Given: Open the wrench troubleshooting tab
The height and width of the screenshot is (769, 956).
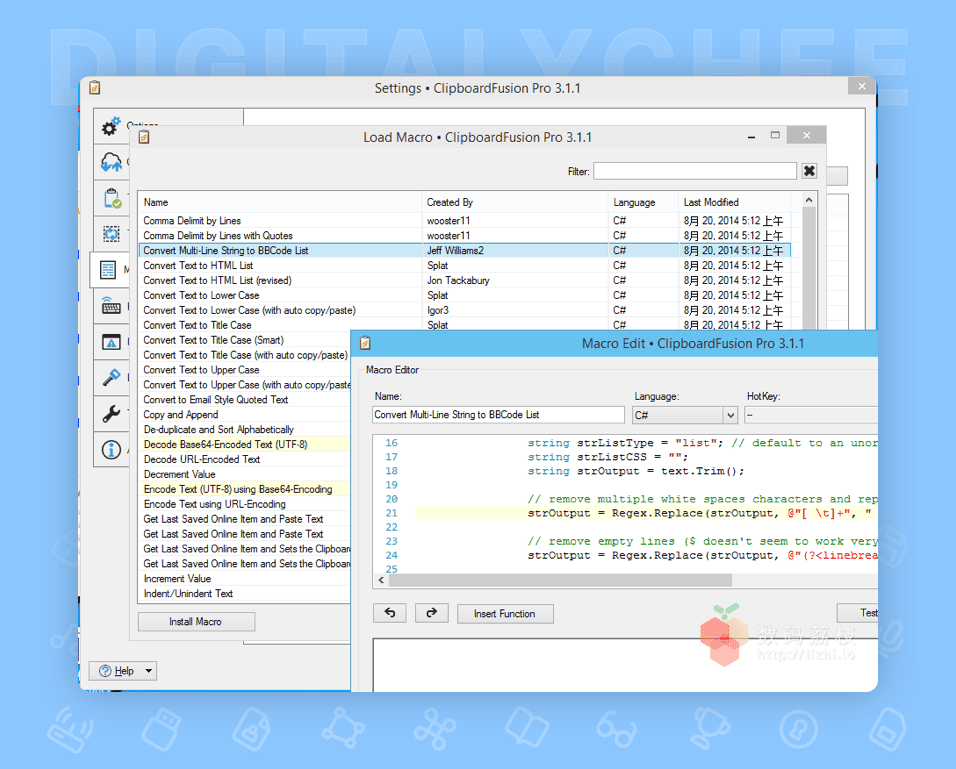Looking at the screenshot, I should 111,414.
